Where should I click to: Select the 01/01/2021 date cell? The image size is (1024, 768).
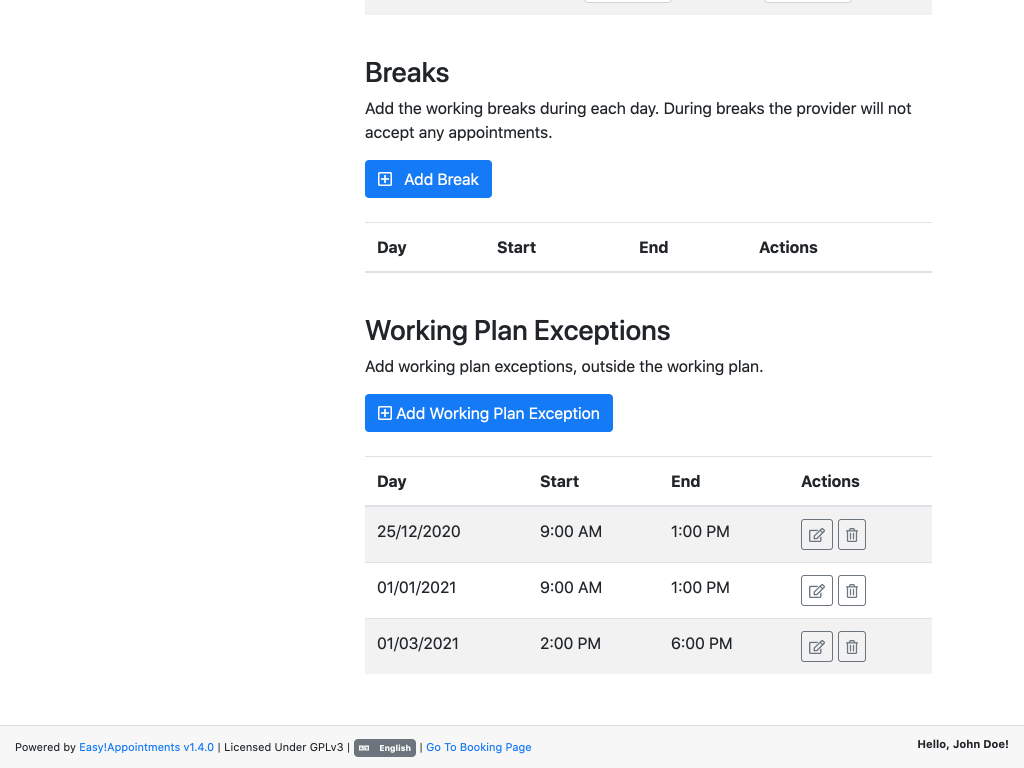417,588
